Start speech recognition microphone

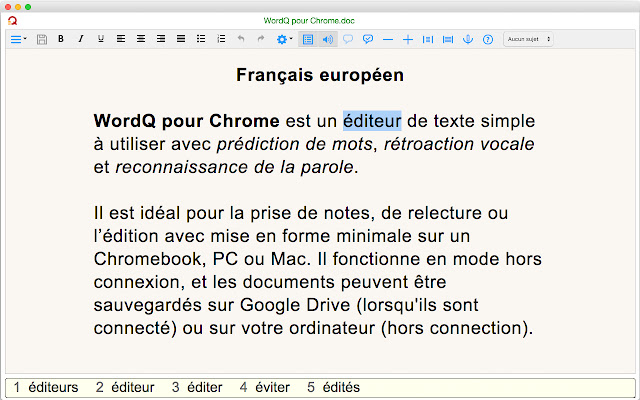[x=468, y=39]
